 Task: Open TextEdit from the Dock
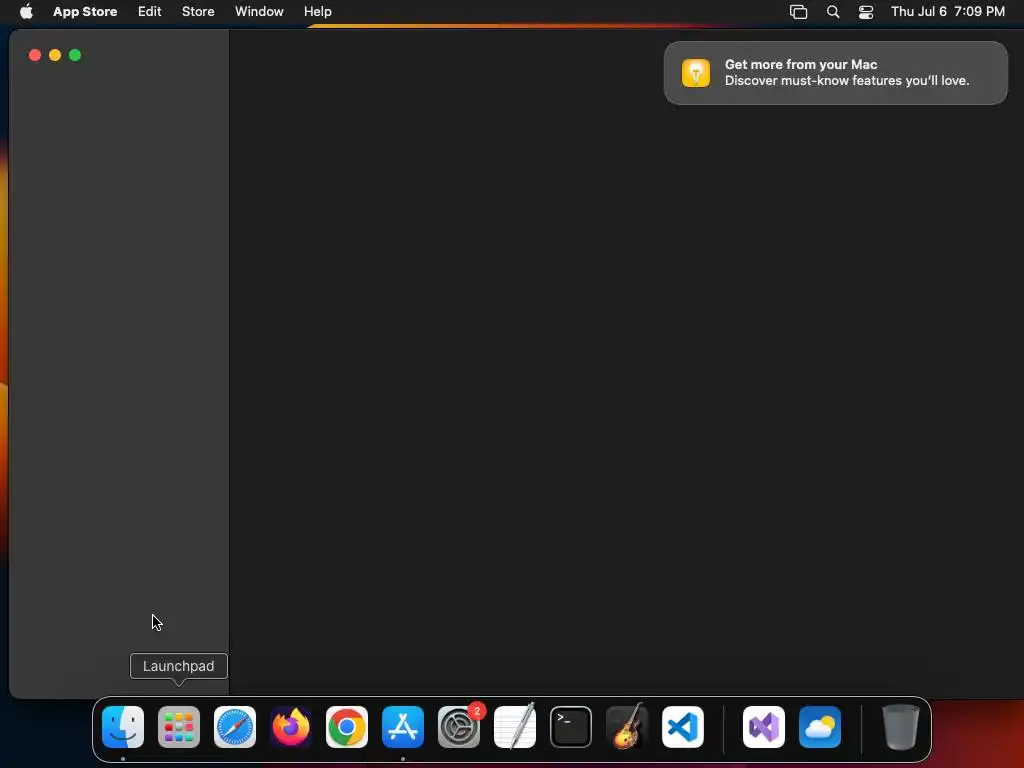[515, 727]
